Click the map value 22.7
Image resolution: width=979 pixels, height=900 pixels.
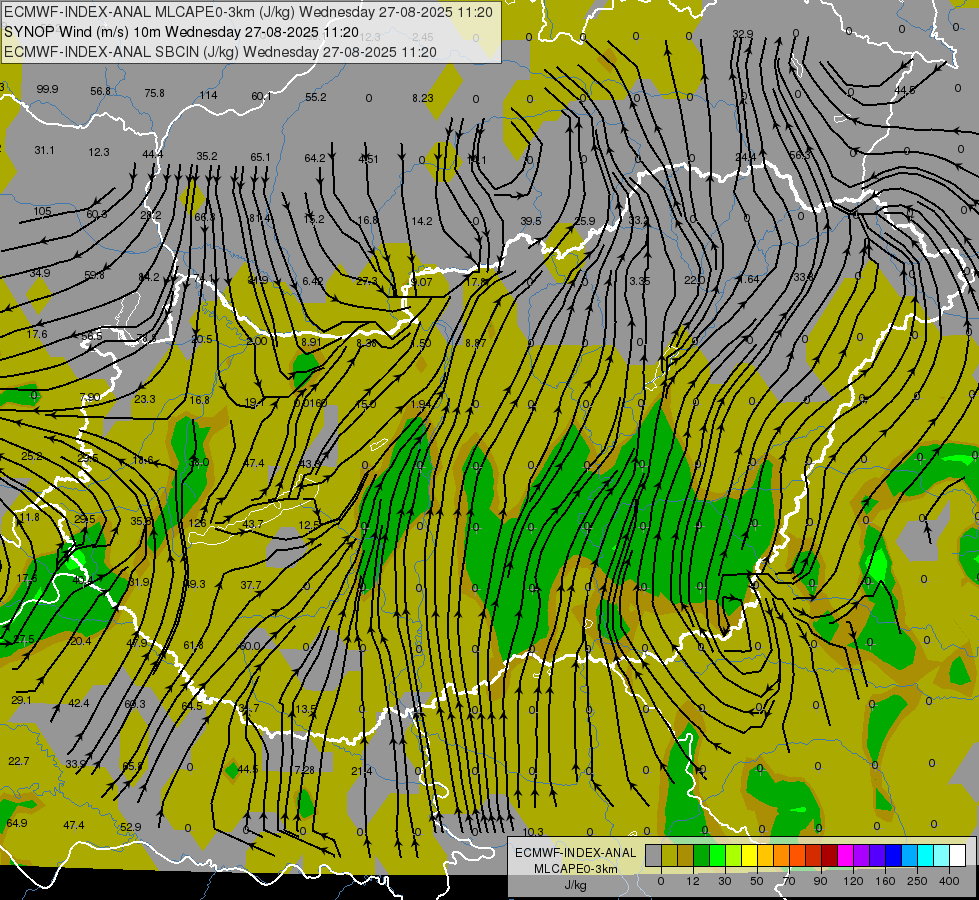(19, 761)
